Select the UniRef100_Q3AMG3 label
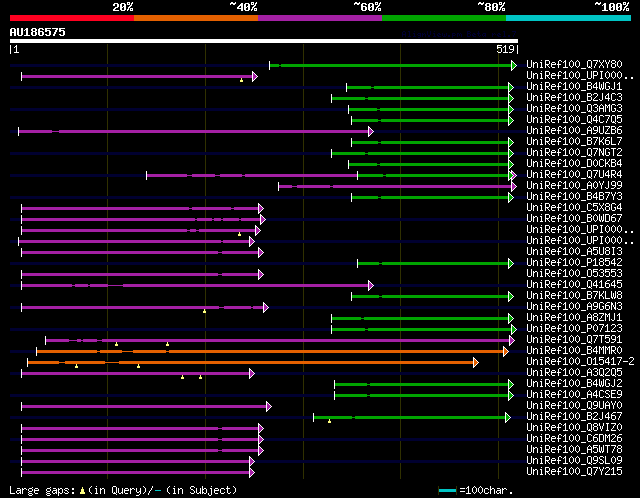The image size is (640, 498). coord(574,109)
